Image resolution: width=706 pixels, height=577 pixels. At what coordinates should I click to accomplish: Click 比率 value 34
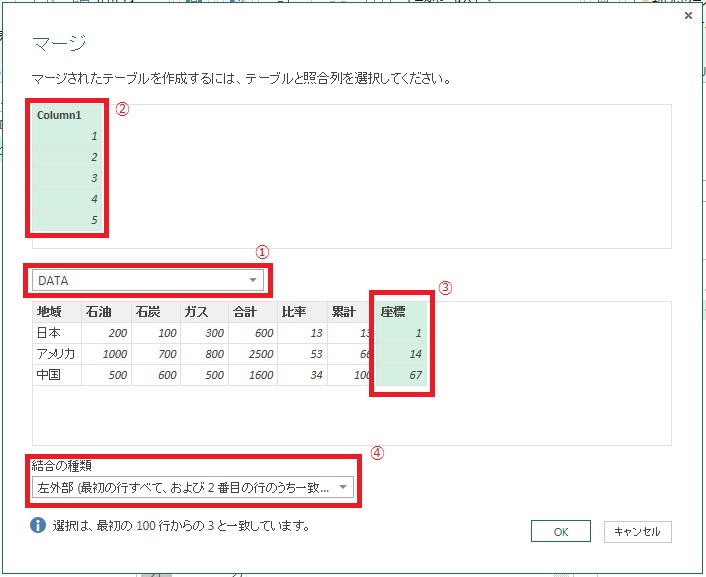point(303,375)
